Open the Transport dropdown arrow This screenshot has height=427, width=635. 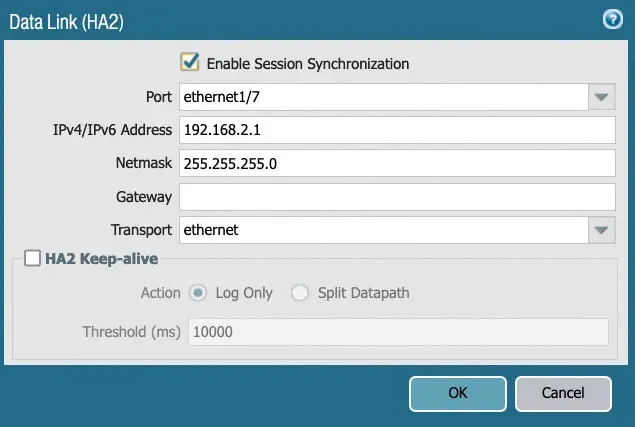pos(600,230)
